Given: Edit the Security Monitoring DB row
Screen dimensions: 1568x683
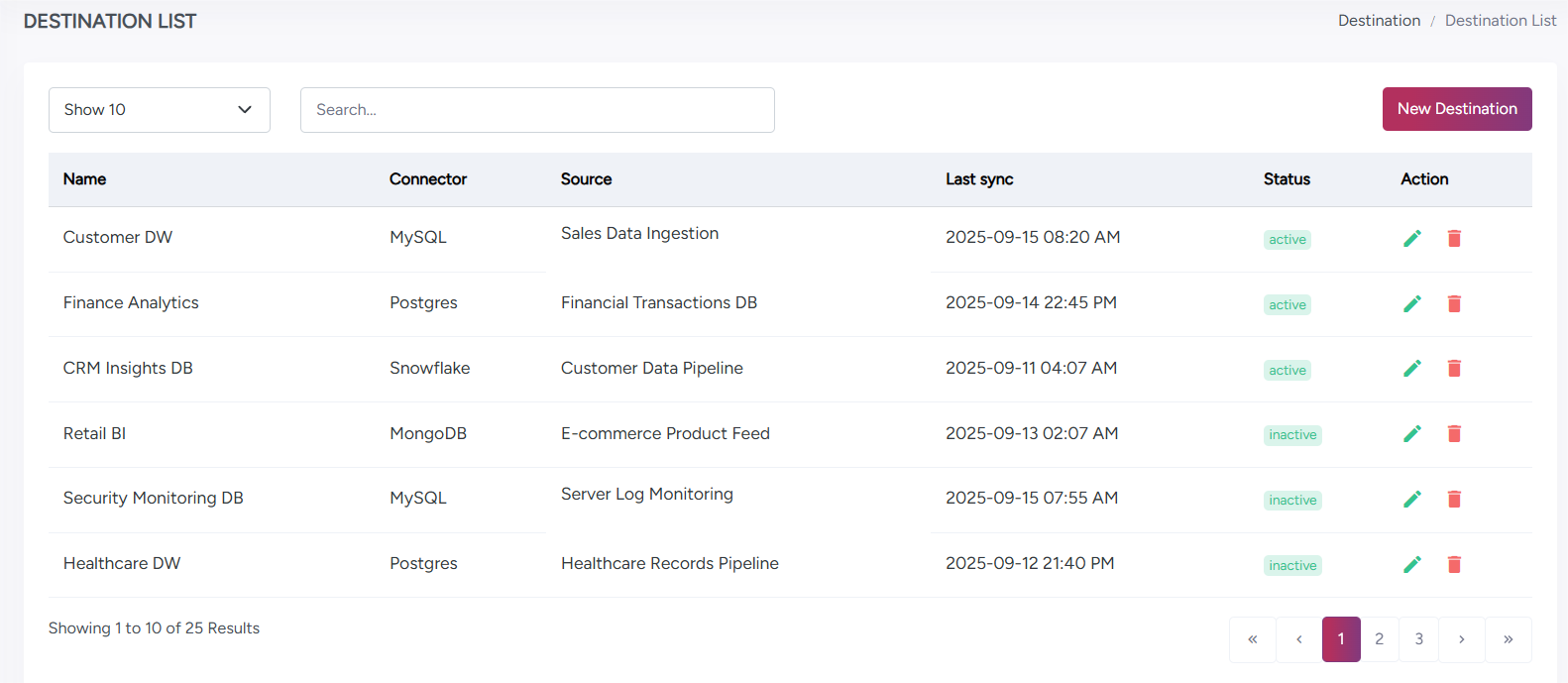Looking at the screenshot, I should (x=1412, y=500).
